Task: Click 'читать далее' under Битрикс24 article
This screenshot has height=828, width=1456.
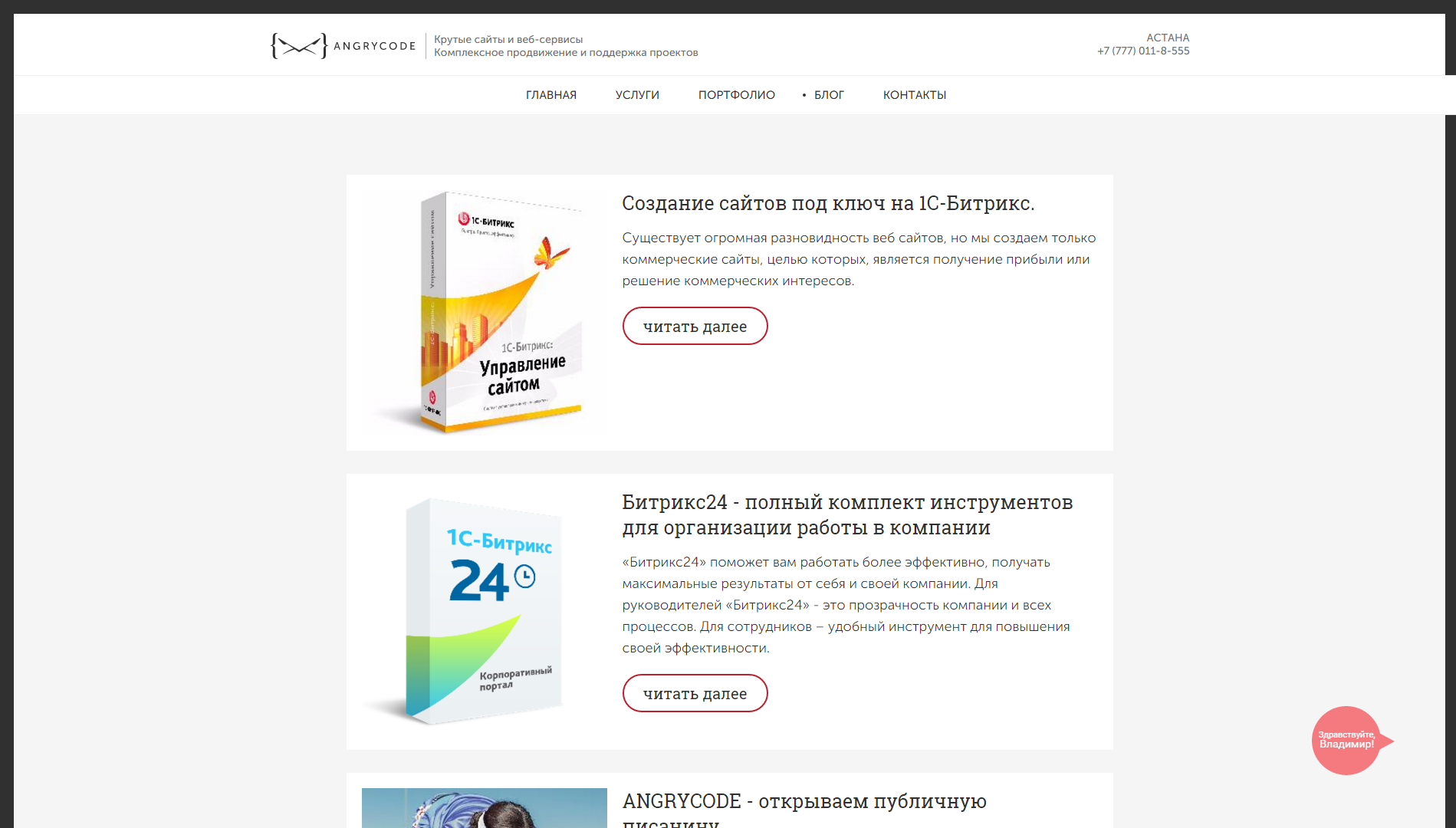Action: pos(695,693)
